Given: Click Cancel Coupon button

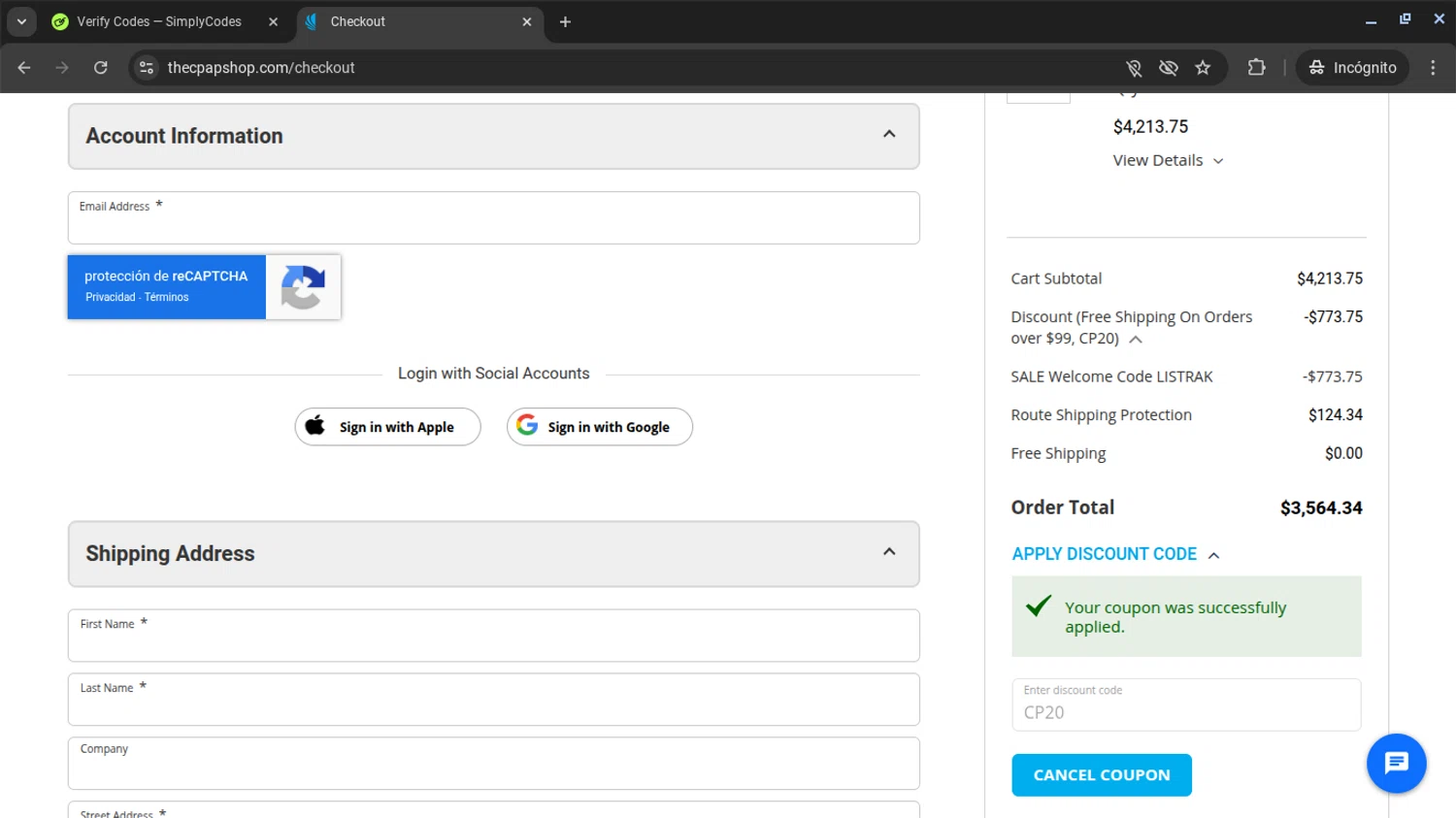Looking at the screenshot, I should coord(1101,775).
